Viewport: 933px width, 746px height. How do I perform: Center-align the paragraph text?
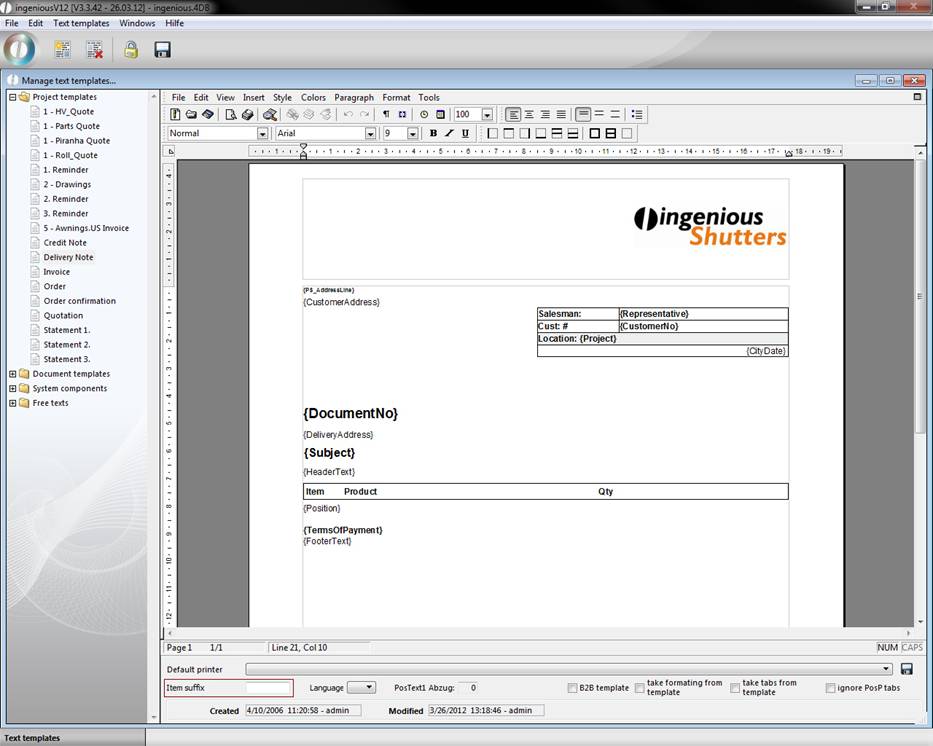pyautogui.click(x=529, y=115)
